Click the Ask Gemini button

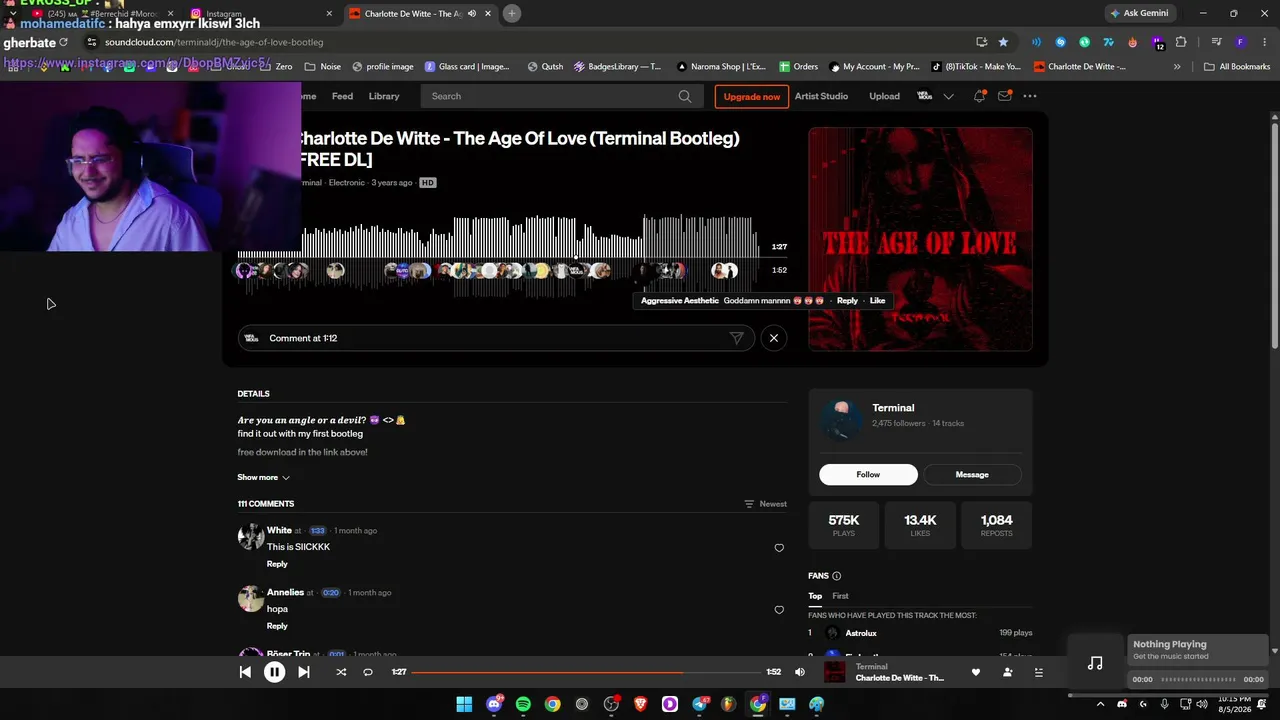[x=1139, y=13]
